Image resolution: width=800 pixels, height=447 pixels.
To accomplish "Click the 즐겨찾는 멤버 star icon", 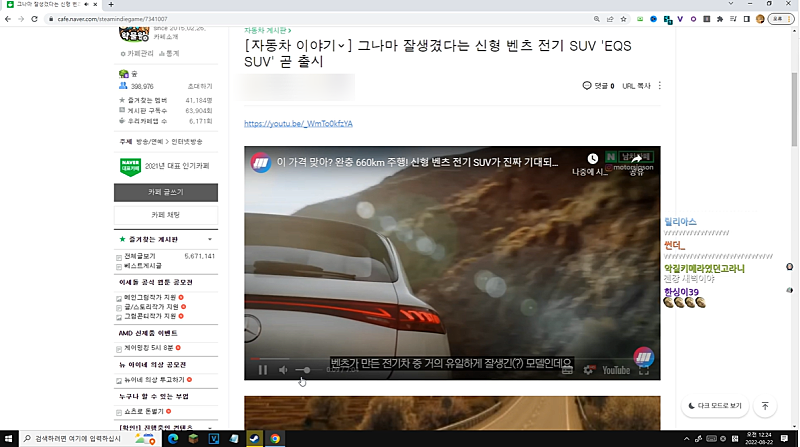I will click(x=122, y=100).
